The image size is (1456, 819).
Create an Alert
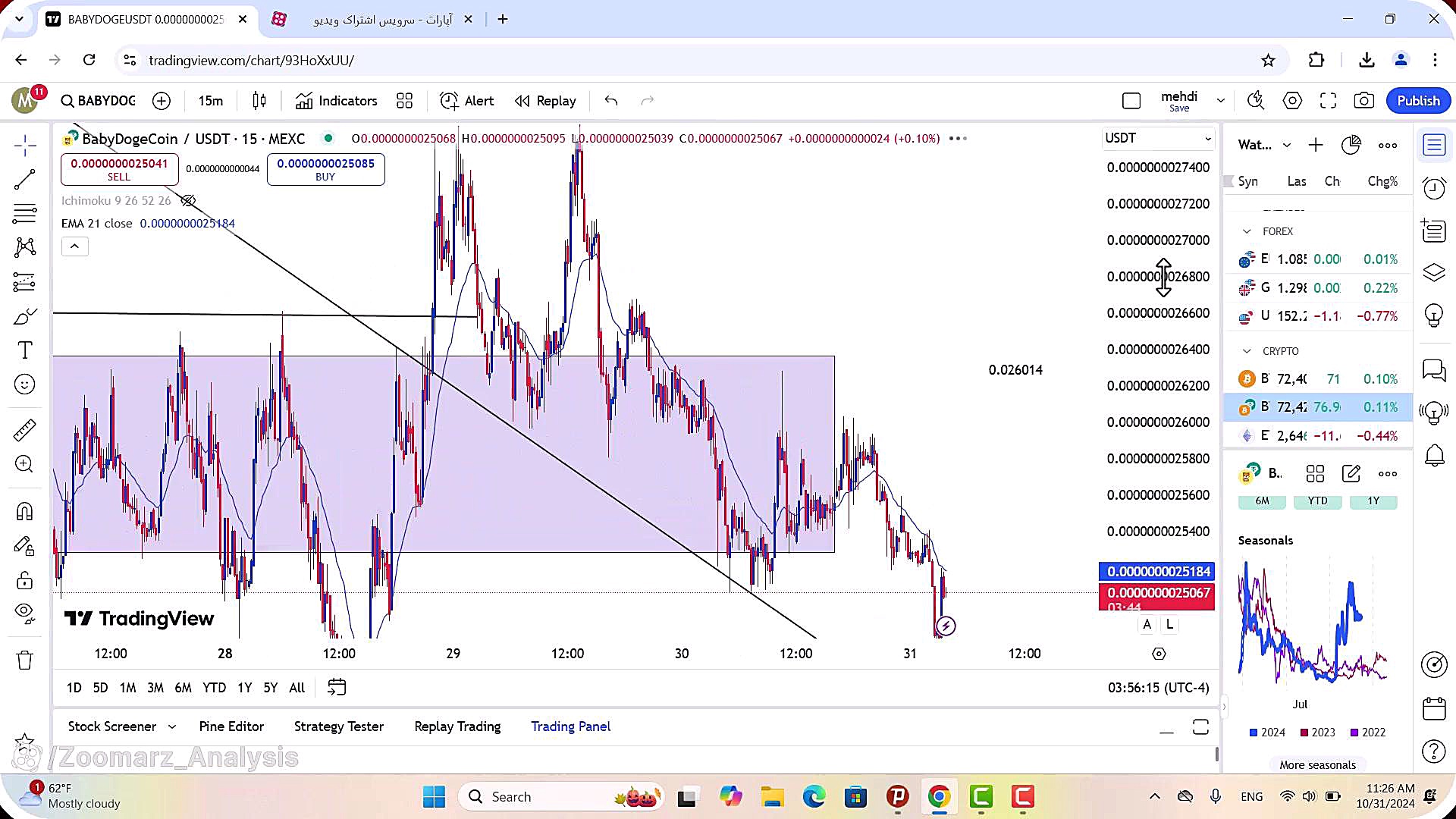click(467, 101)
